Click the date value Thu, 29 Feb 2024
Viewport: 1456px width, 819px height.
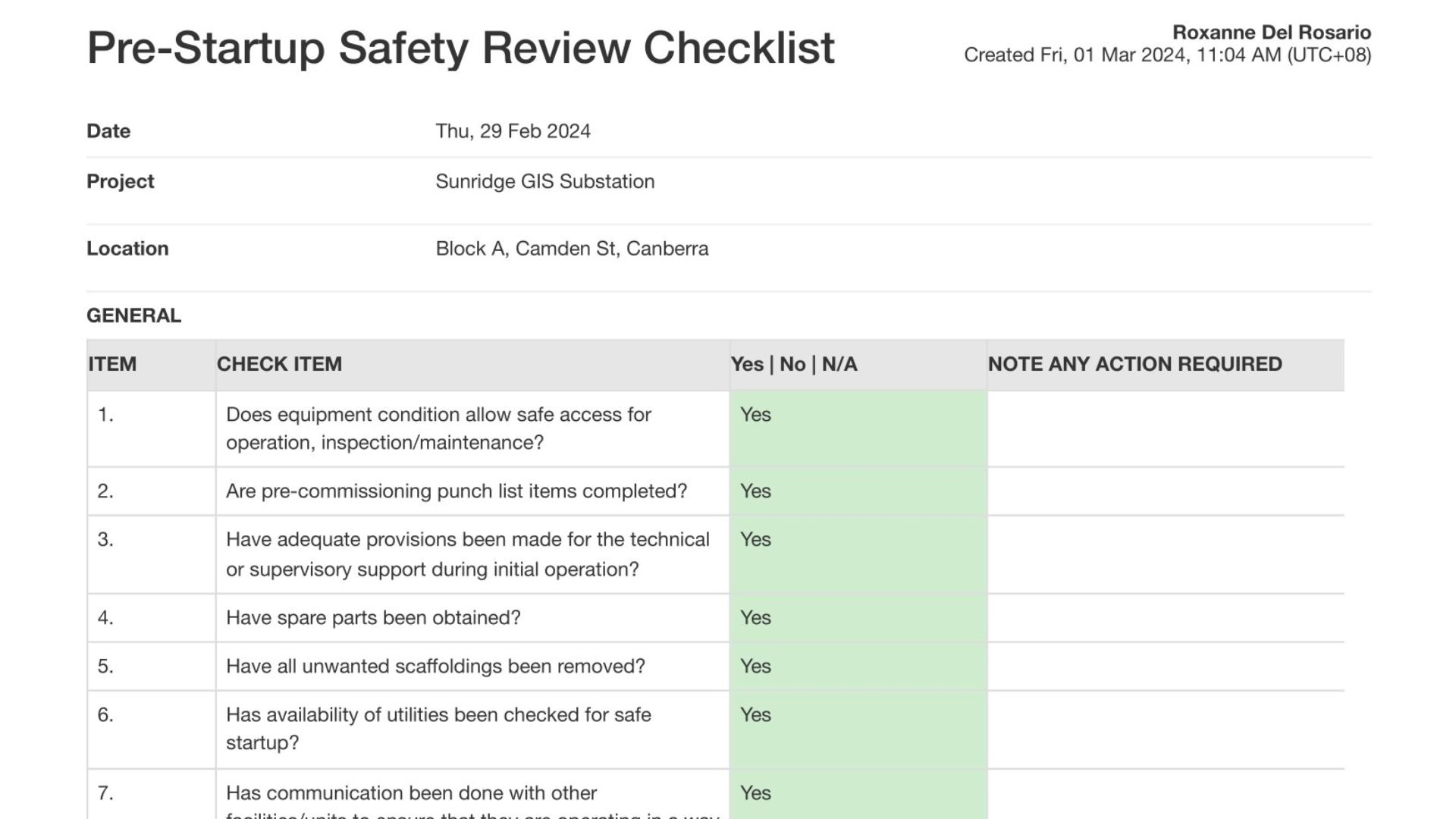coord(513,131)
